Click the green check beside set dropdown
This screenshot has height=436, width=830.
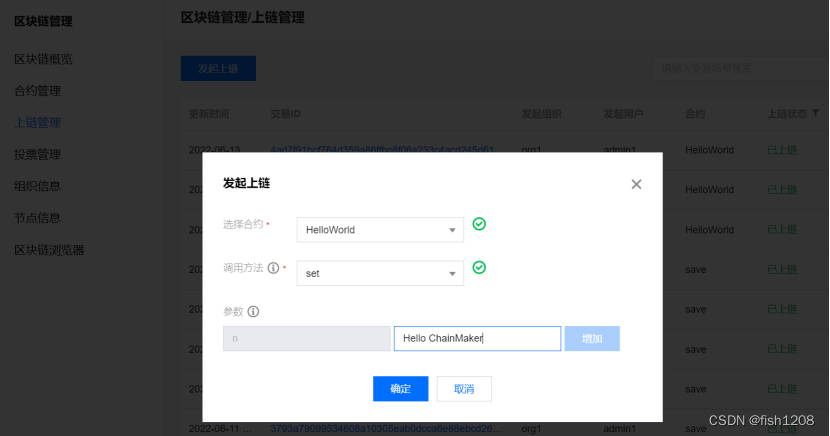tap(479, 267)
